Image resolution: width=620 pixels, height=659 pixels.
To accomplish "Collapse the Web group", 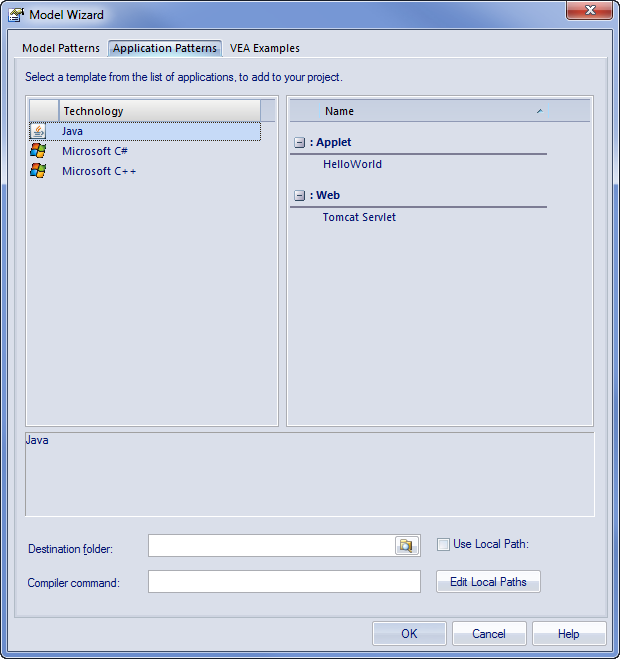I will pos(300,196).
